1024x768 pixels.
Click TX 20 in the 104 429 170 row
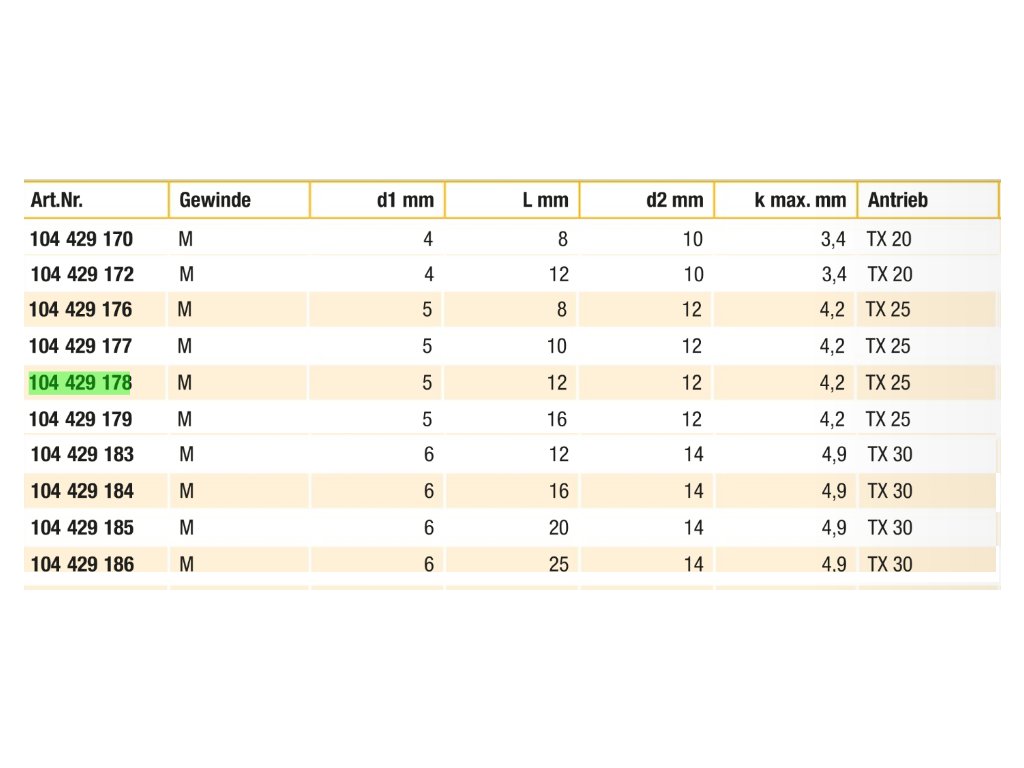pos(889,239)
